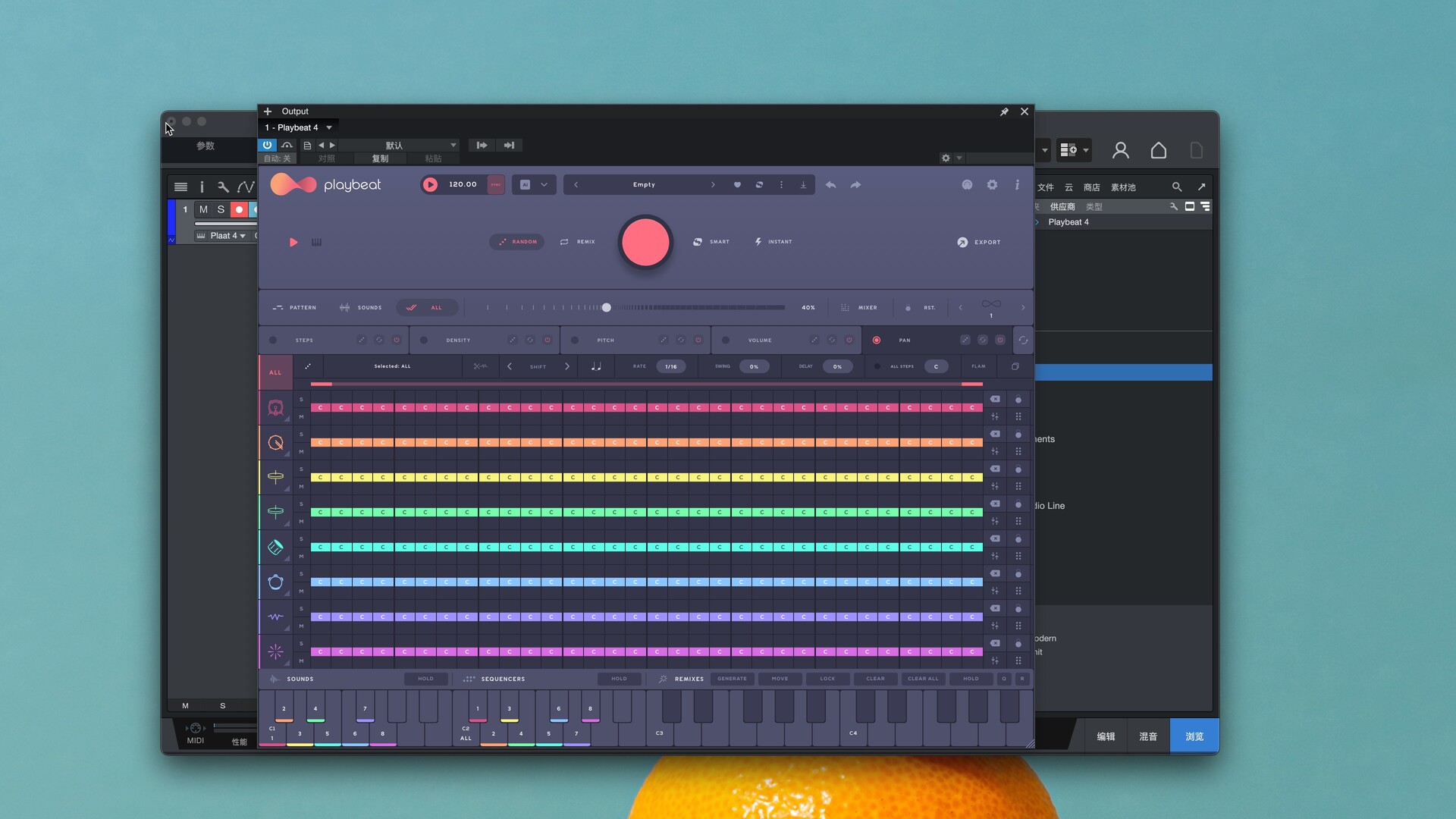Screen dimensions: 1456x819
Task: Select the orange snare track icon
Action: coord(275,443)
